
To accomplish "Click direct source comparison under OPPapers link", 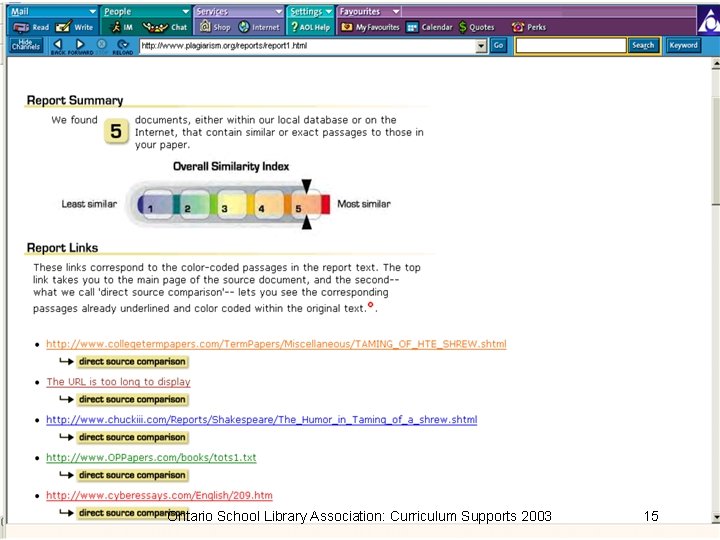I will click(132, 475).
